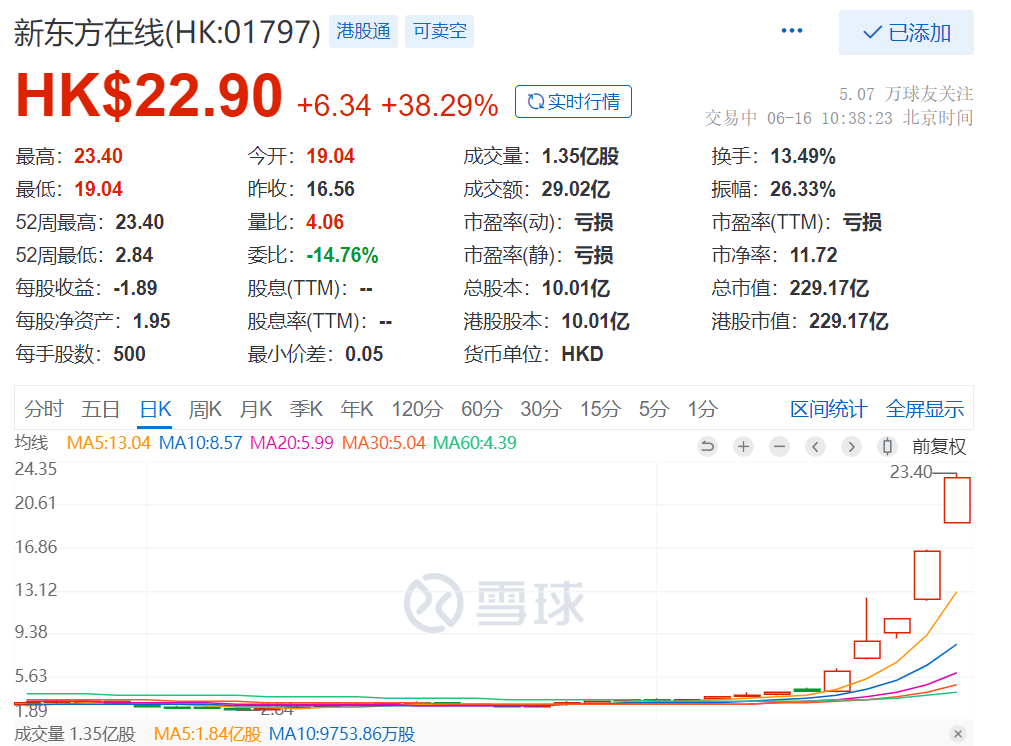Zoom out the chart with minus icon
This screenshot has width=1011, height=746.
coord(779,447)
